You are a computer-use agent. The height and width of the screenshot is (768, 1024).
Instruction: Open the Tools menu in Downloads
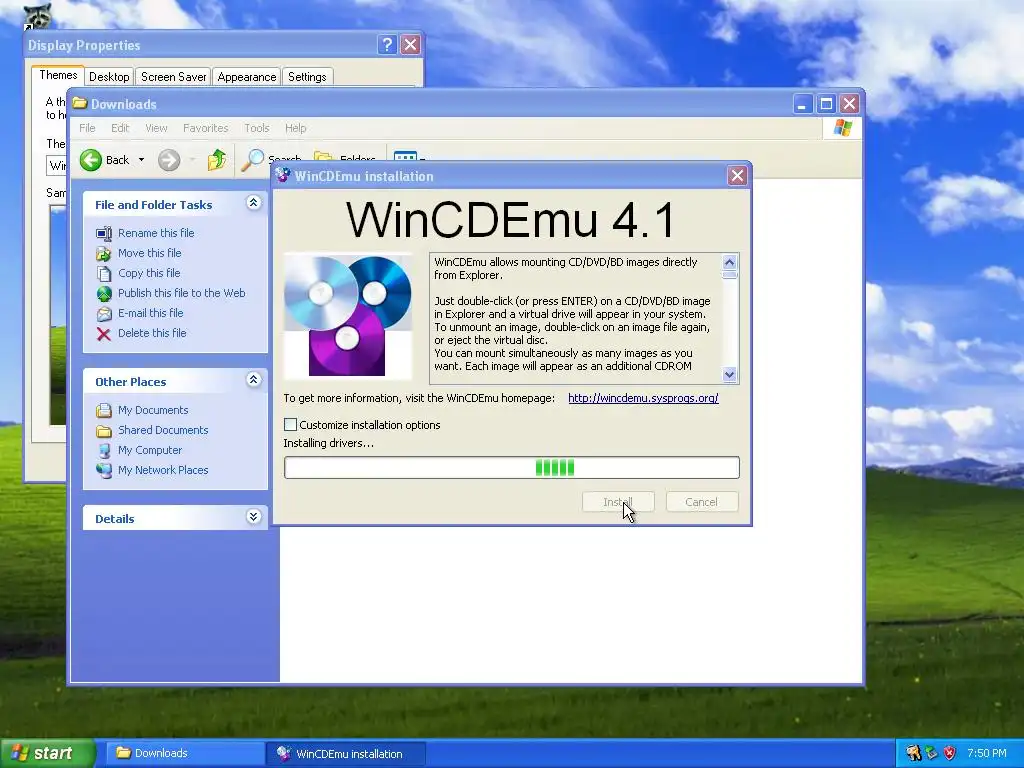coord(257,128)
